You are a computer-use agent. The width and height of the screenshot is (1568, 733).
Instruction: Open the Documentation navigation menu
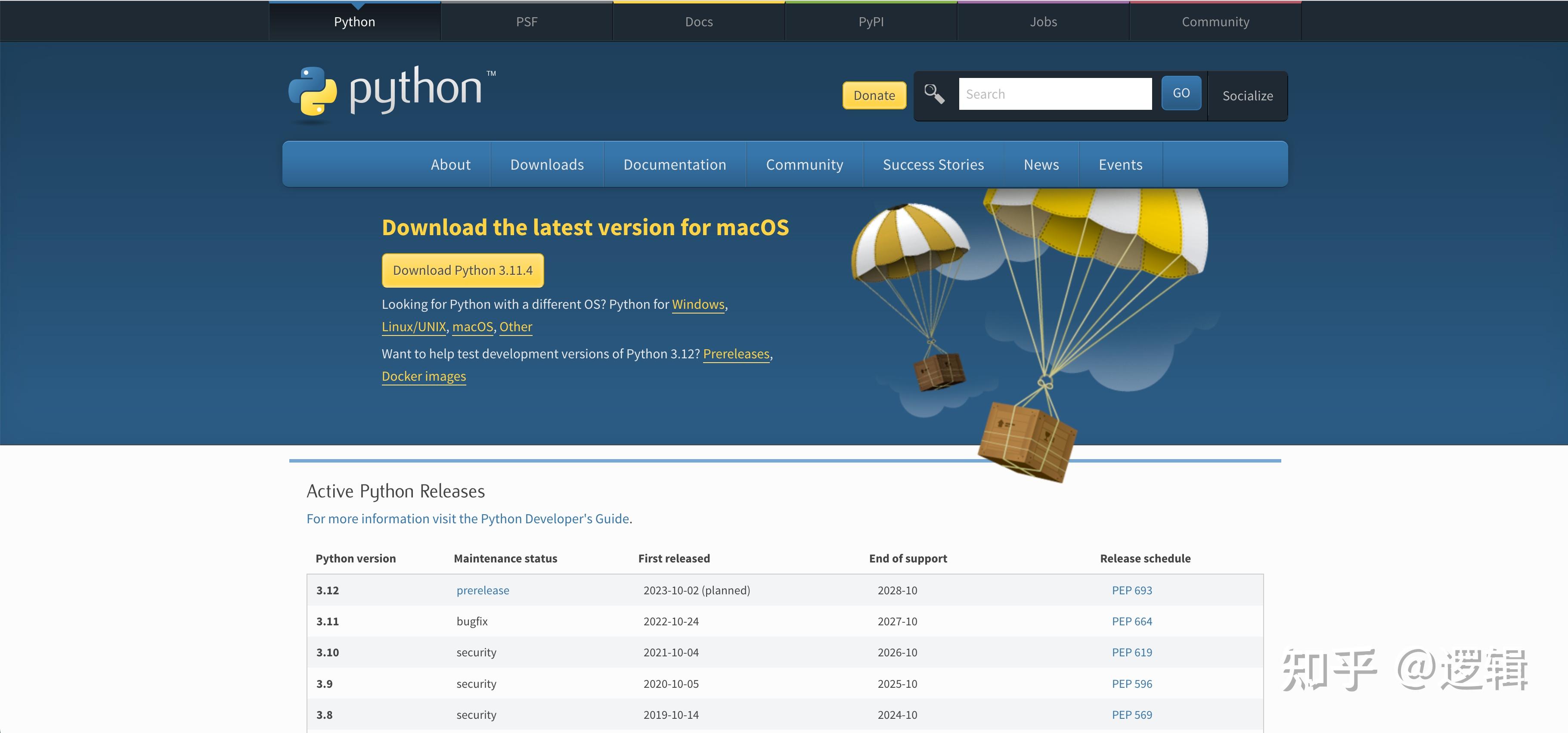pos(675,164)
